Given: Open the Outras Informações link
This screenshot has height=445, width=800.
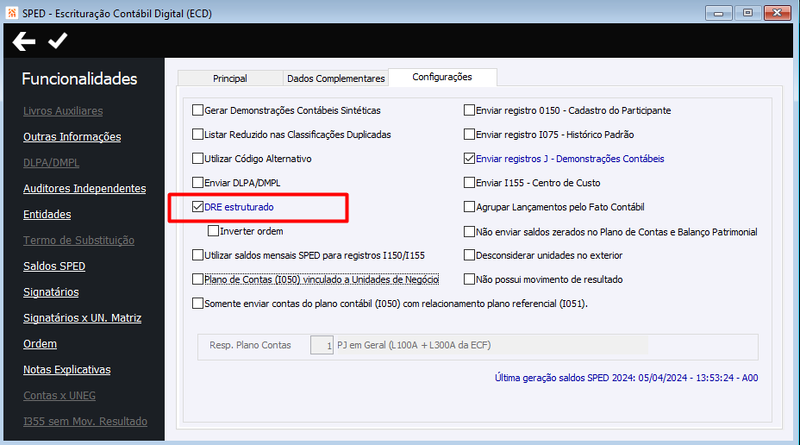Looking at the screenshot, I should pos(72,137).
